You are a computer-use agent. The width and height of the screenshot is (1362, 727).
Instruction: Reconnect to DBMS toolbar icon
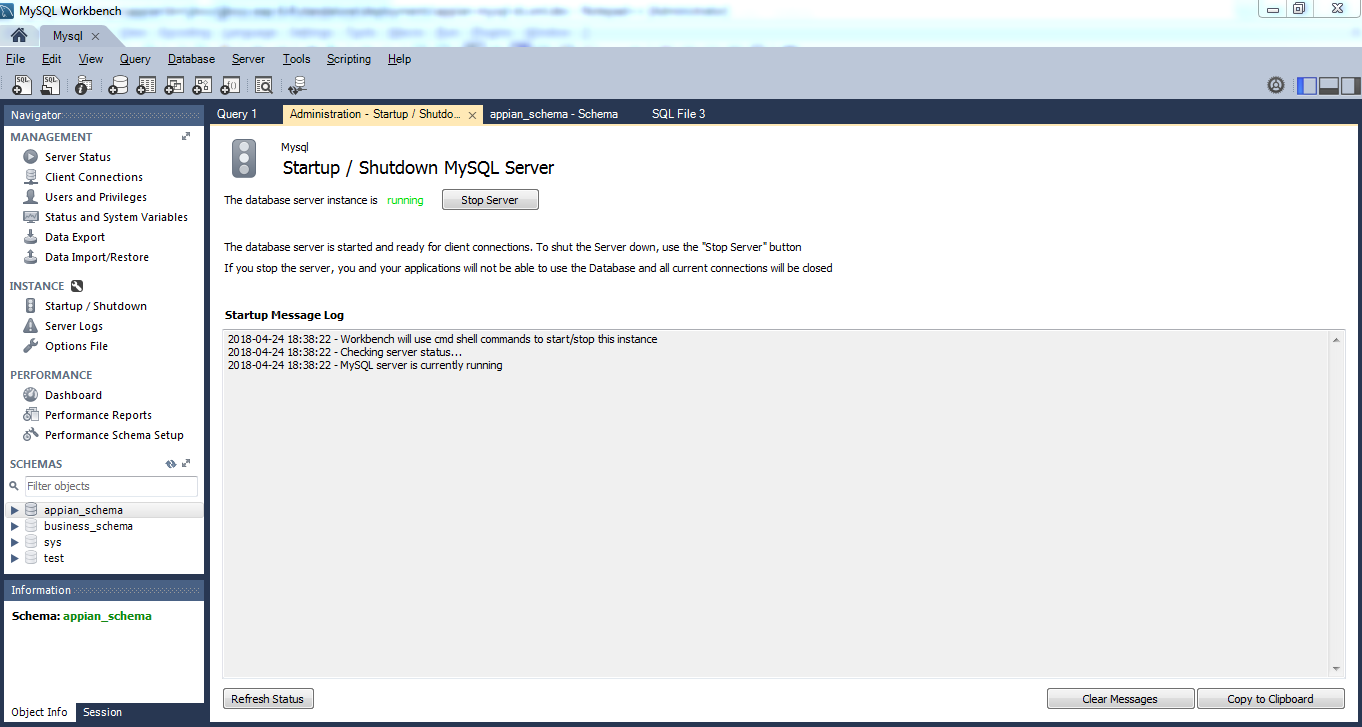point(297,85)
